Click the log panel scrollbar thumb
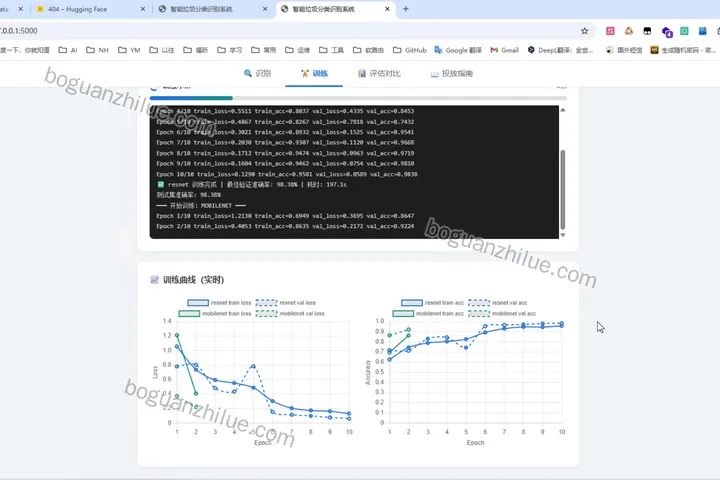720x480 pixels. click(x=562, y=189)
